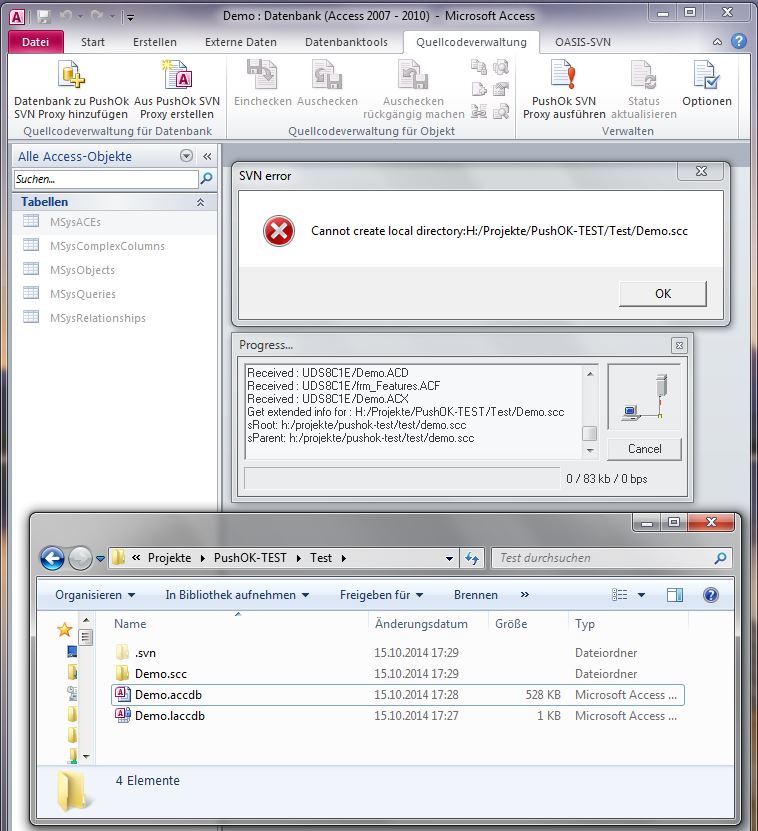Open Alle Access-Objekte dropdown arrow
The image size is (758, 831).
point(186,156)
